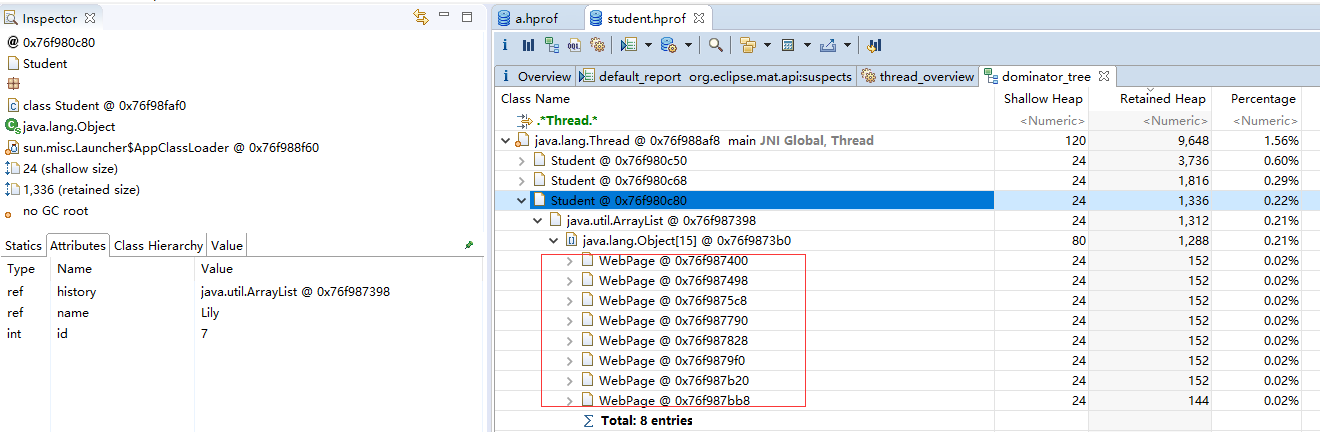Open dropdown next to Calculate retained size
This screenshot has width=1320, height=432.
[x=807, y=45]
